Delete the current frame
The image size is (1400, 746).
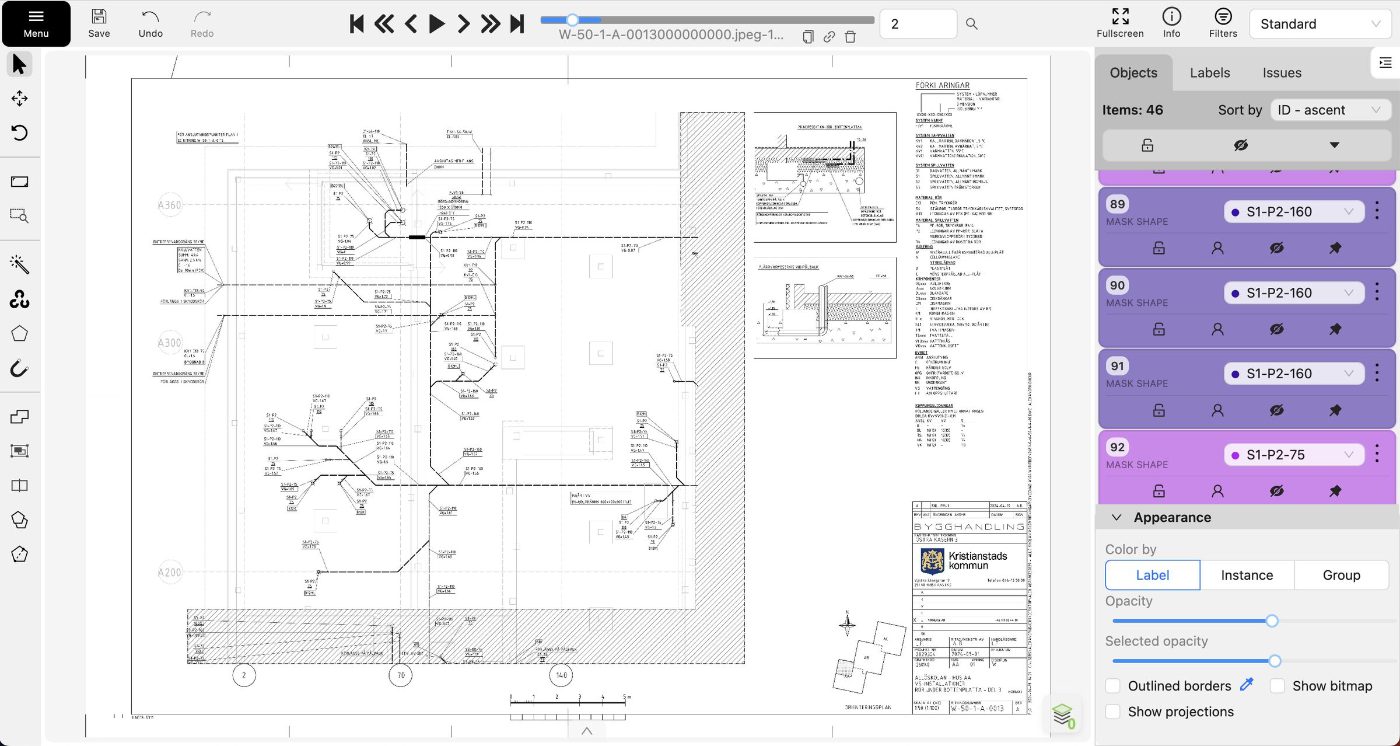pos(850,37)
